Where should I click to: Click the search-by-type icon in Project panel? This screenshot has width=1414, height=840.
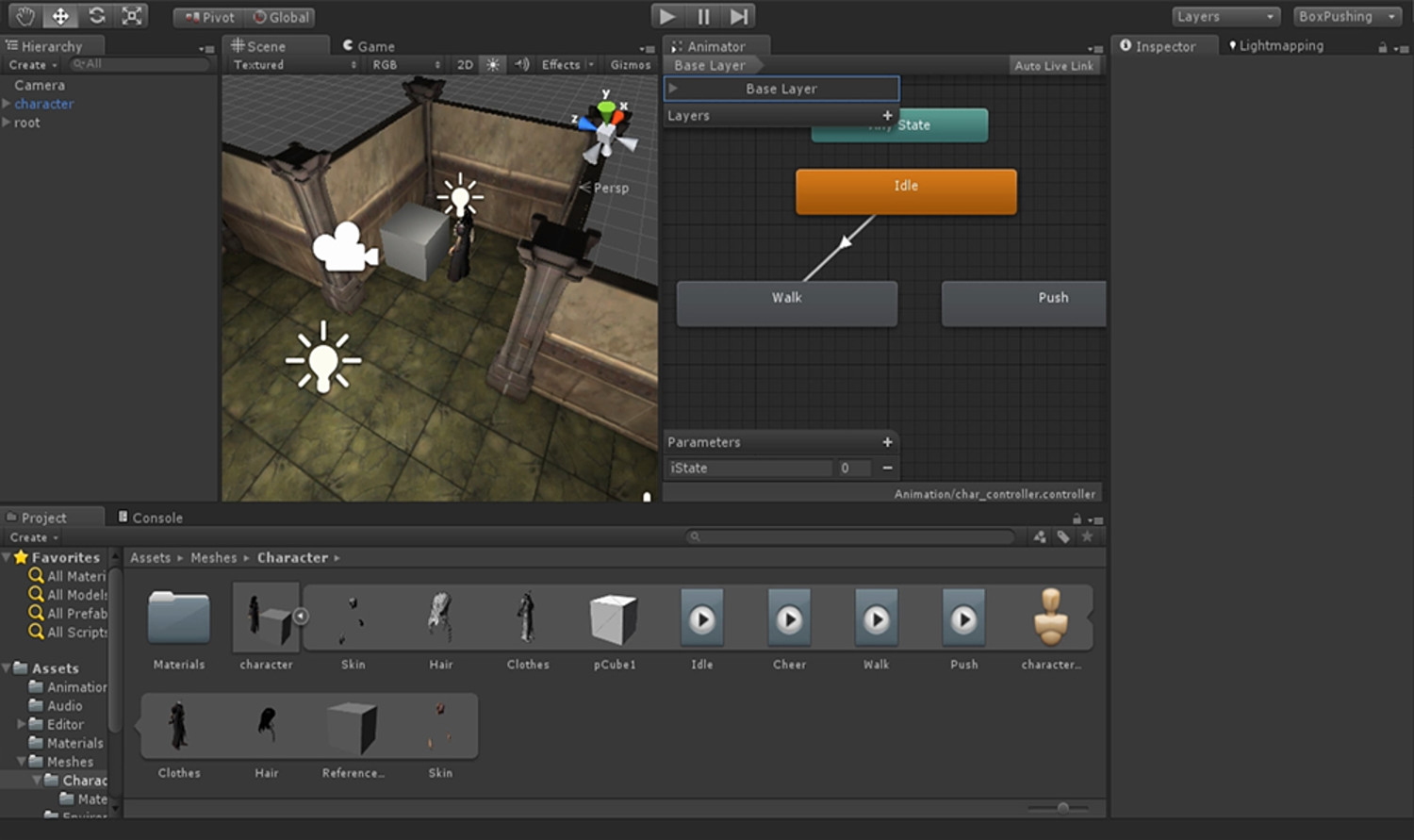1040,536
